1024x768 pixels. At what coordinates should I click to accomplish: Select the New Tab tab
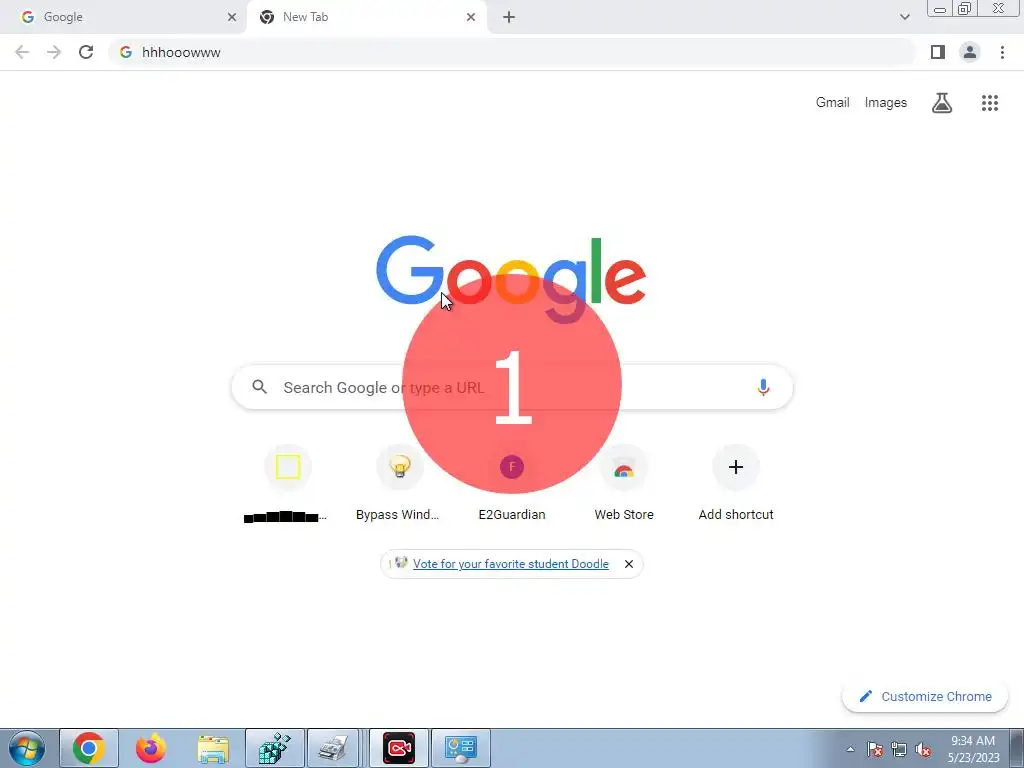[x=366, y=17]
